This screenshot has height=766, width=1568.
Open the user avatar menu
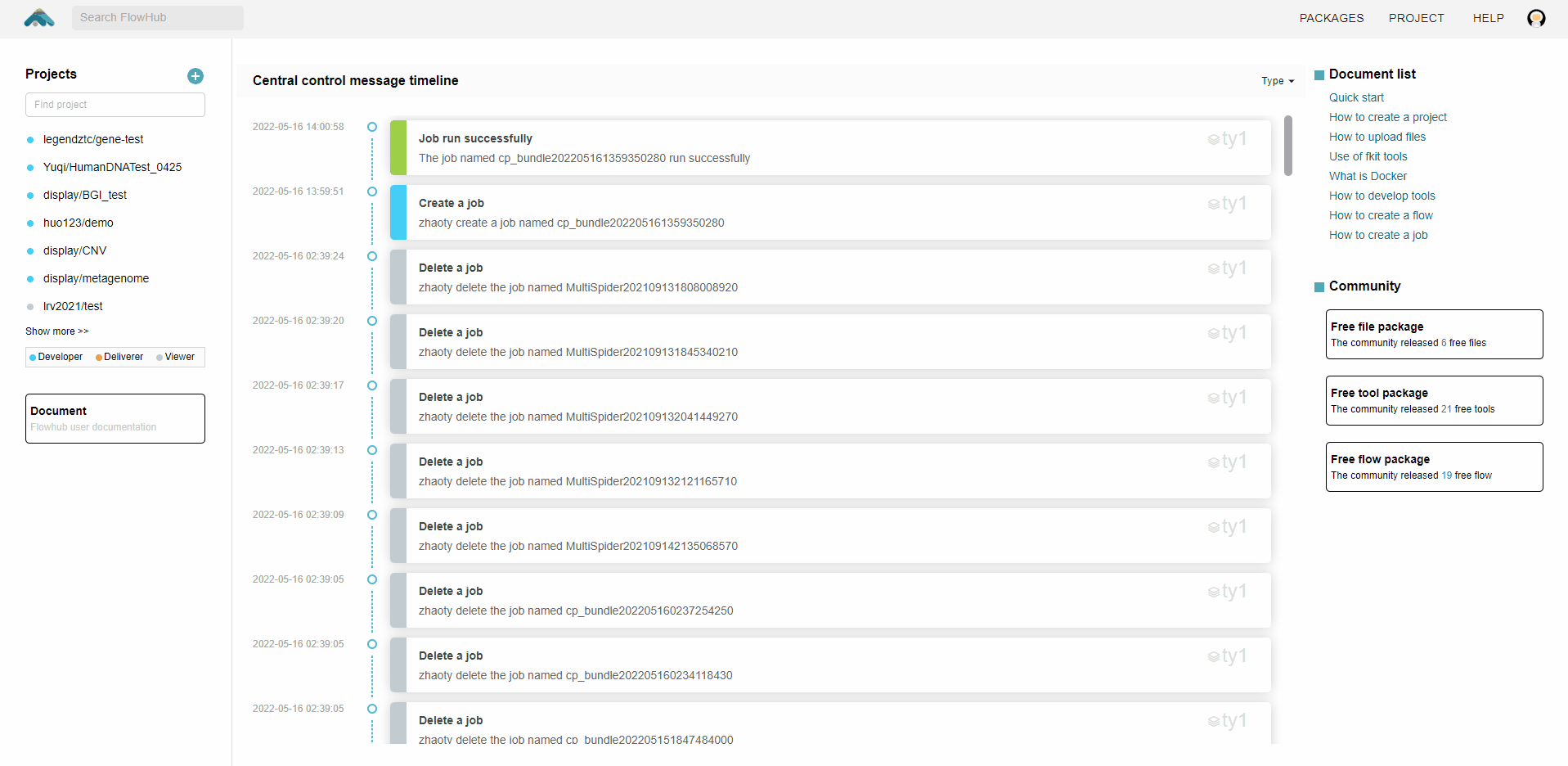point(1536,18)
